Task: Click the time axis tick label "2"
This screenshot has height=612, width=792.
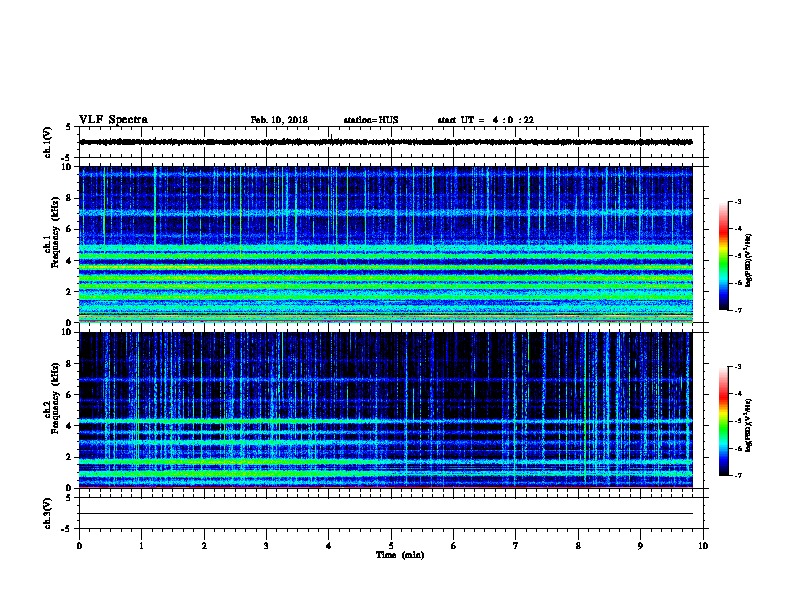Action: [204, 546]
